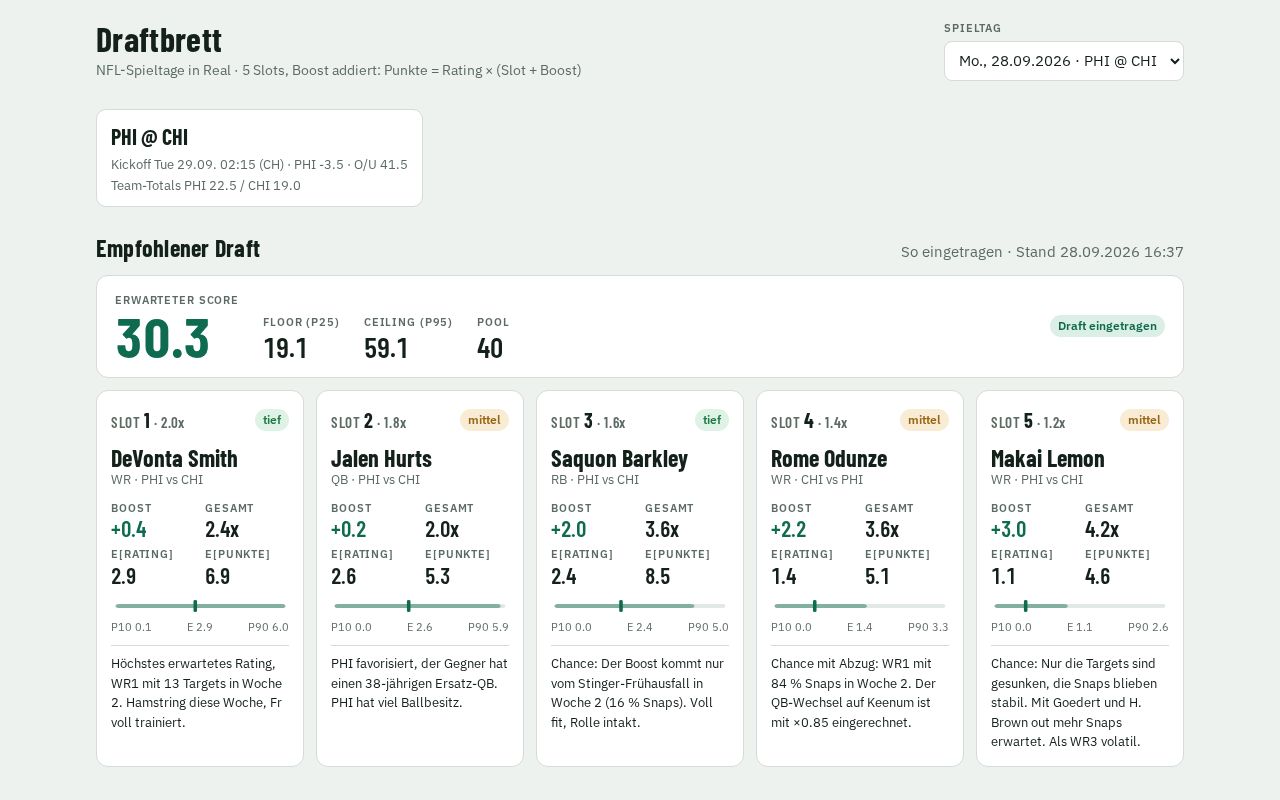Click 'Team-Totals PHI 22.5 / CHI 19.0' text
This screenshot has width=1280, height=800.
tap(206, 186)
